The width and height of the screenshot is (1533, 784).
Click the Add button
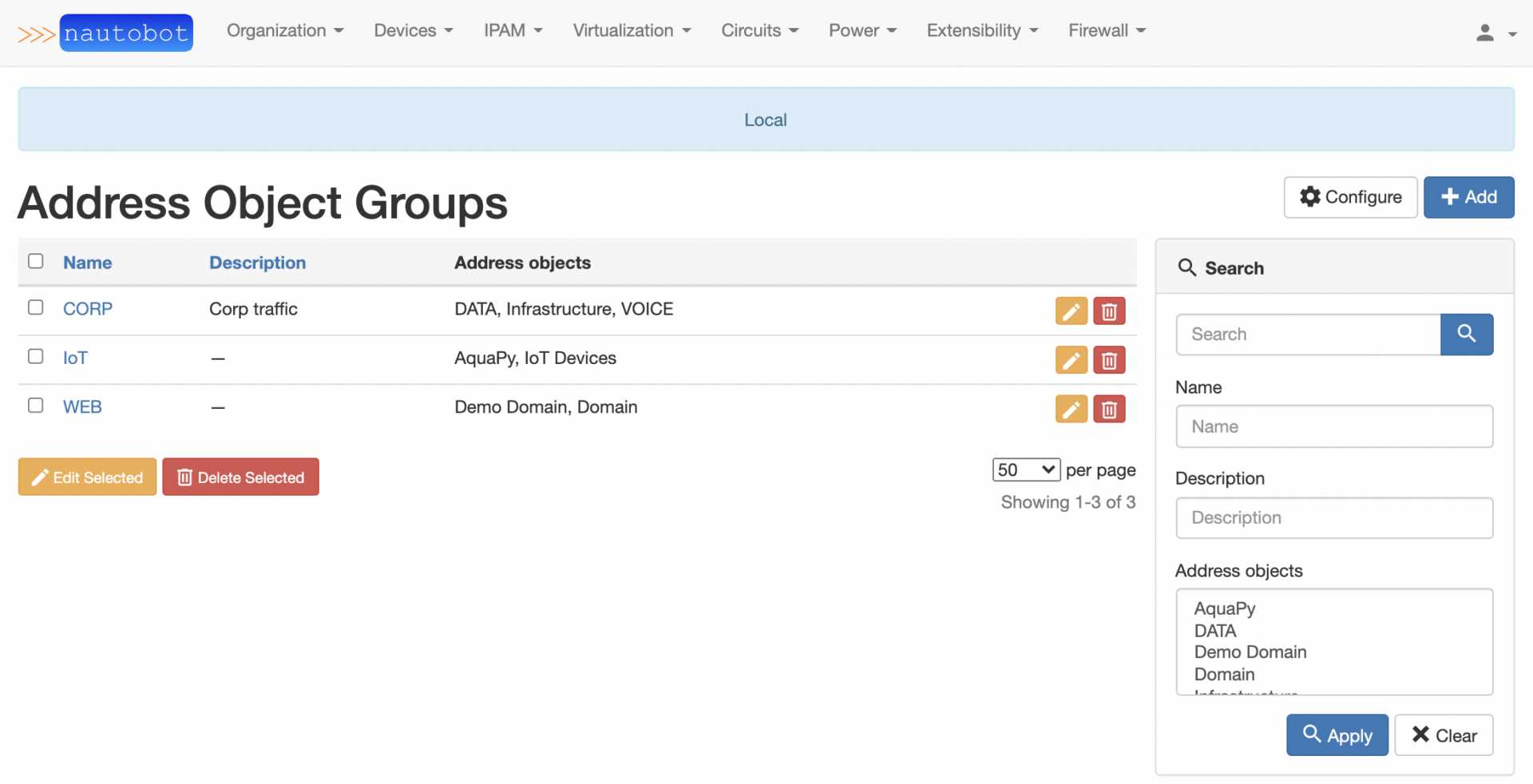click(1468, 197)
